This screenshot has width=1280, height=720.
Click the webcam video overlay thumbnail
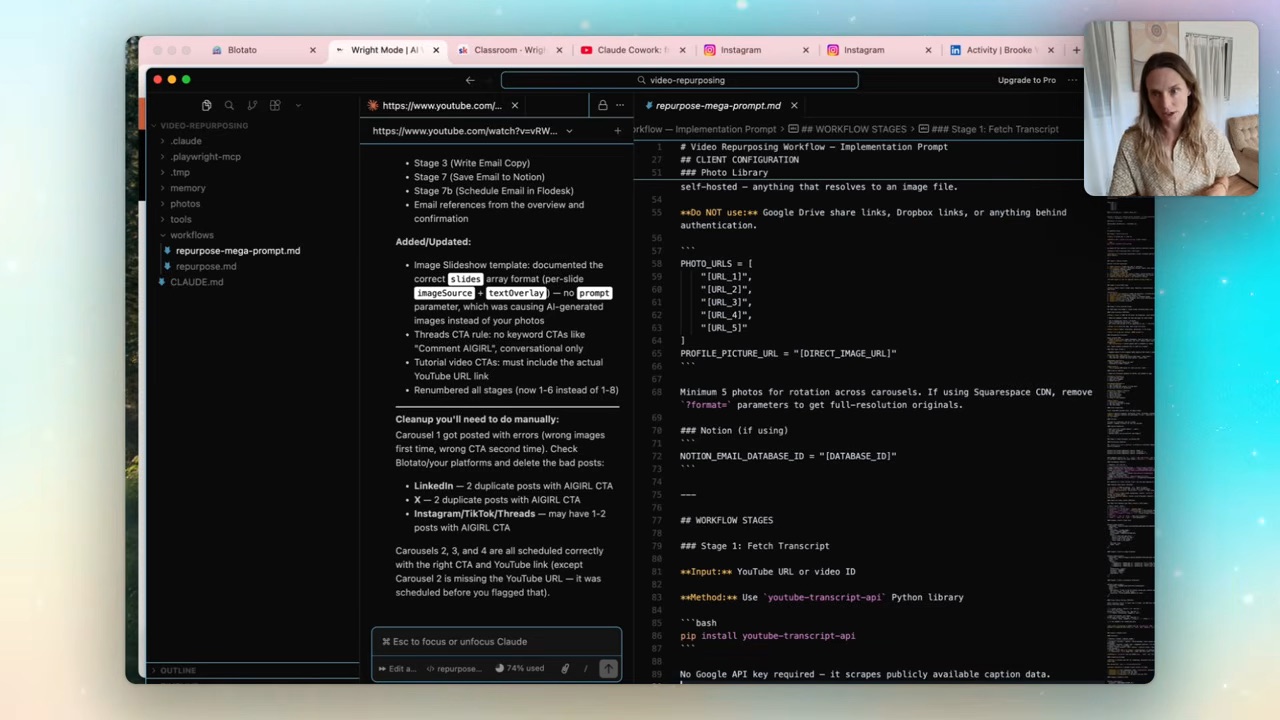pyautogui.click(x=1171, y=108)
